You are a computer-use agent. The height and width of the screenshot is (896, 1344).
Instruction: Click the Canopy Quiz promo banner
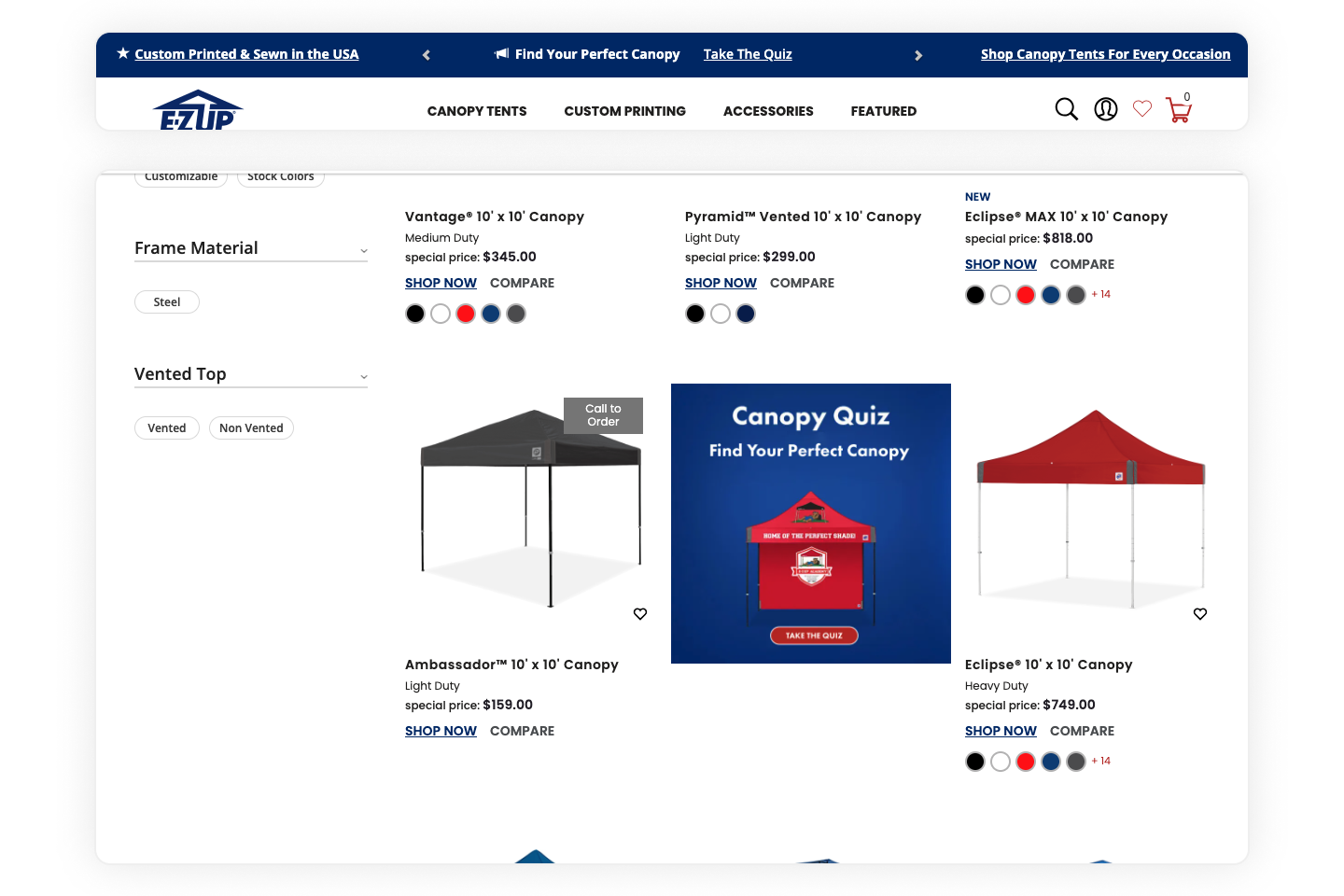click(811, 524)
